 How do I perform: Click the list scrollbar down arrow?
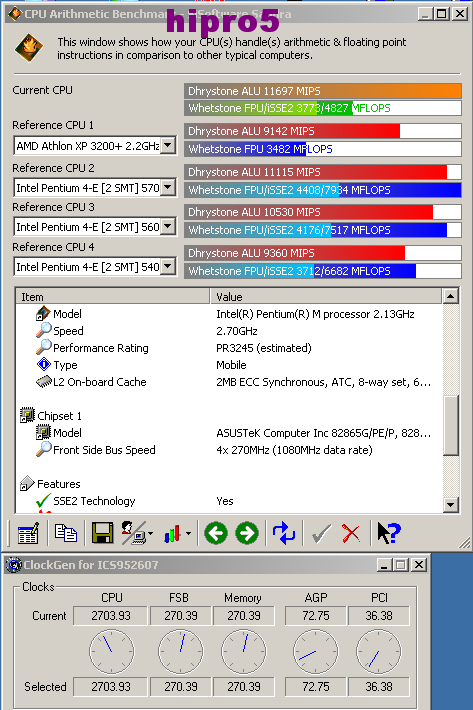(450, 504)
